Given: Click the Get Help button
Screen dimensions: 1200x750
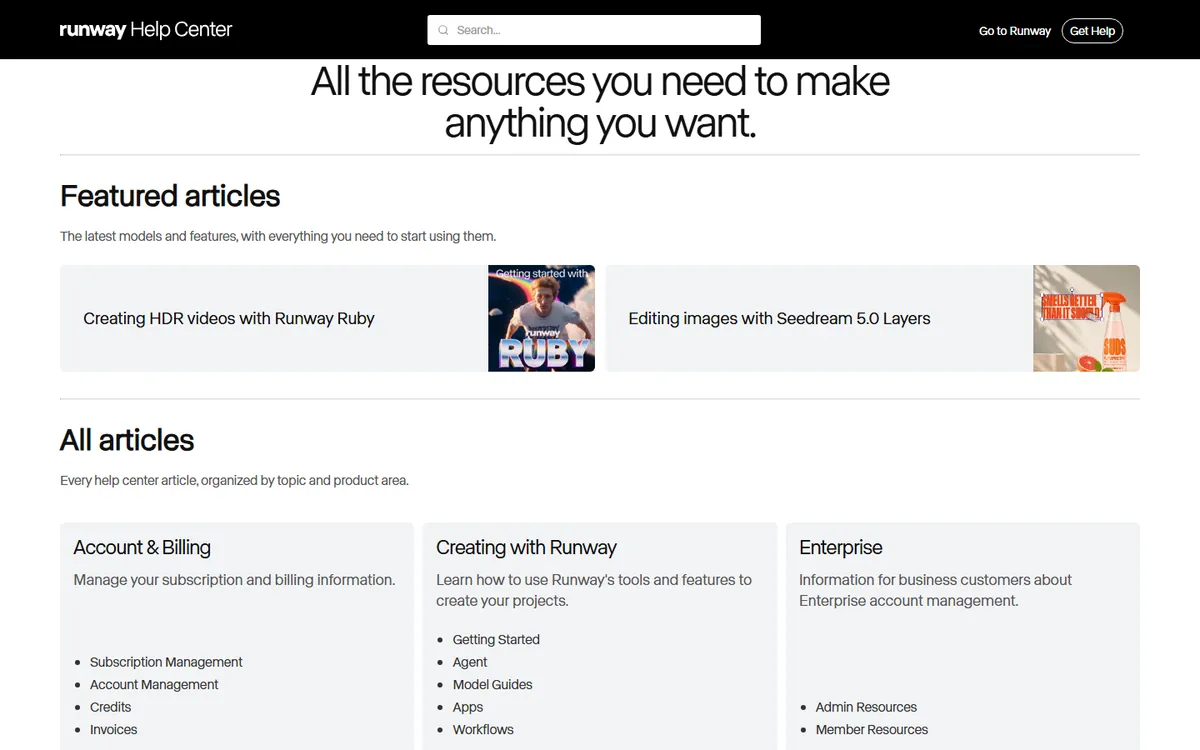Looking at the screenshot, I should [1092, 31].
